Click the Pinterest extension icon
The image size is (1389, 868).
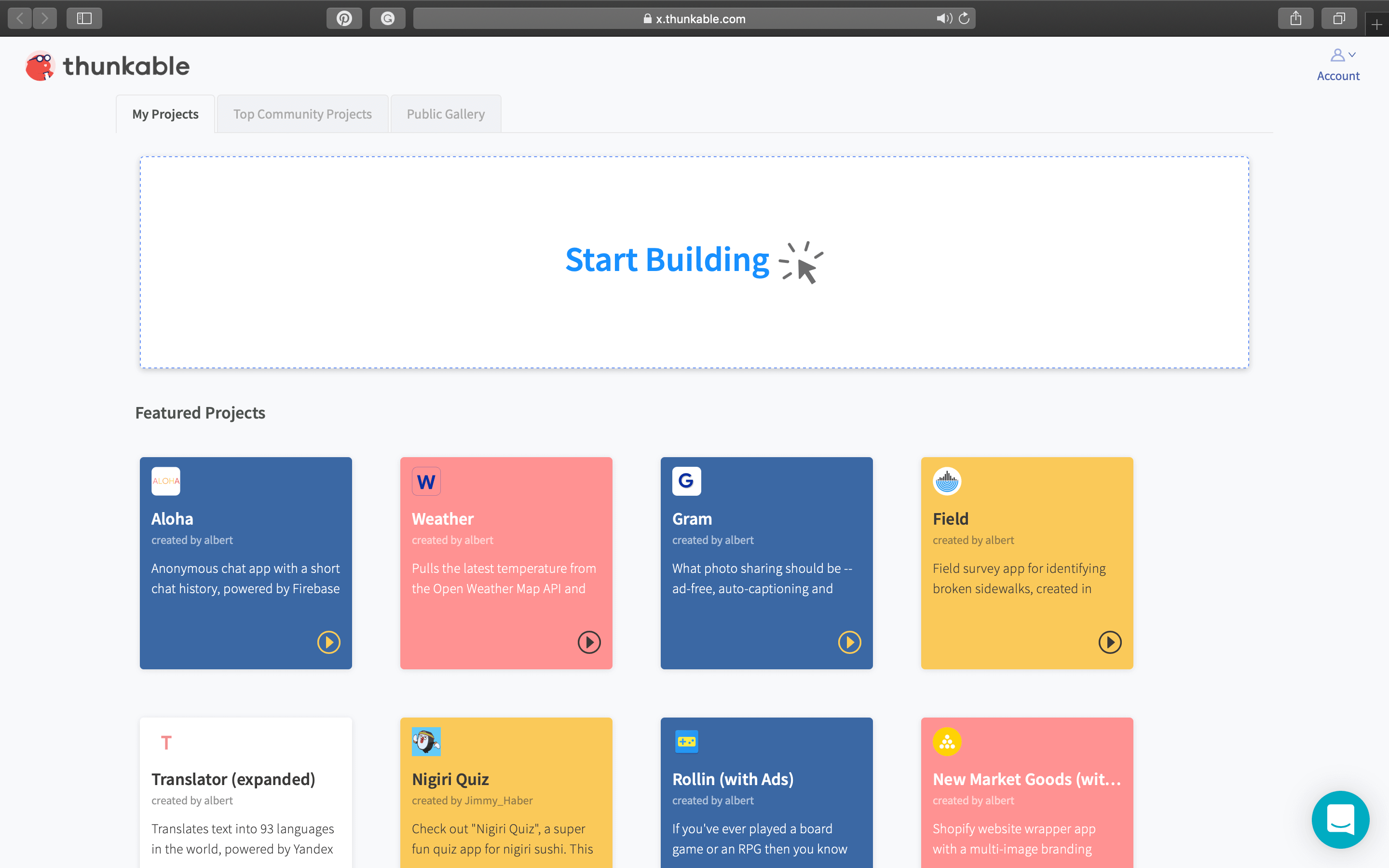click(x=344, y=18)
